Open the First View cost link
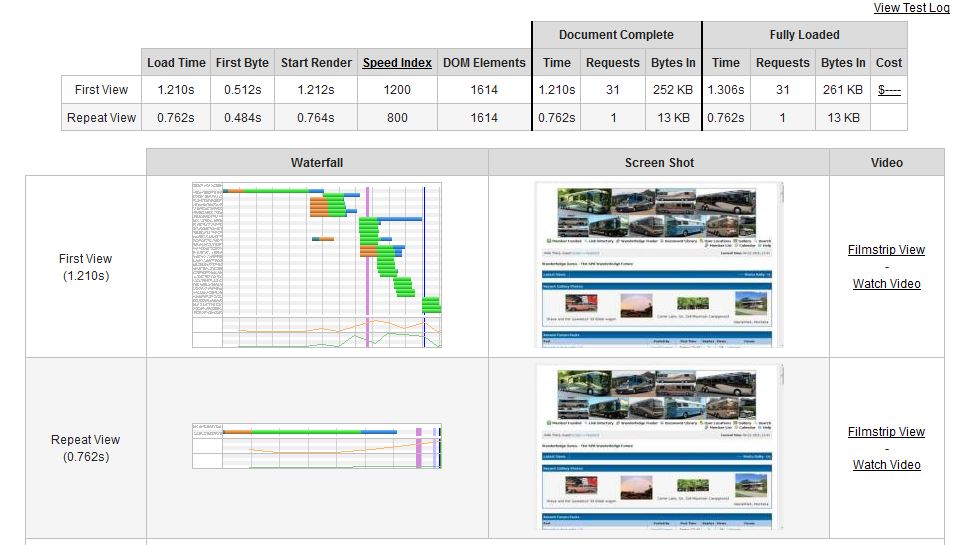 click(889, 90)
